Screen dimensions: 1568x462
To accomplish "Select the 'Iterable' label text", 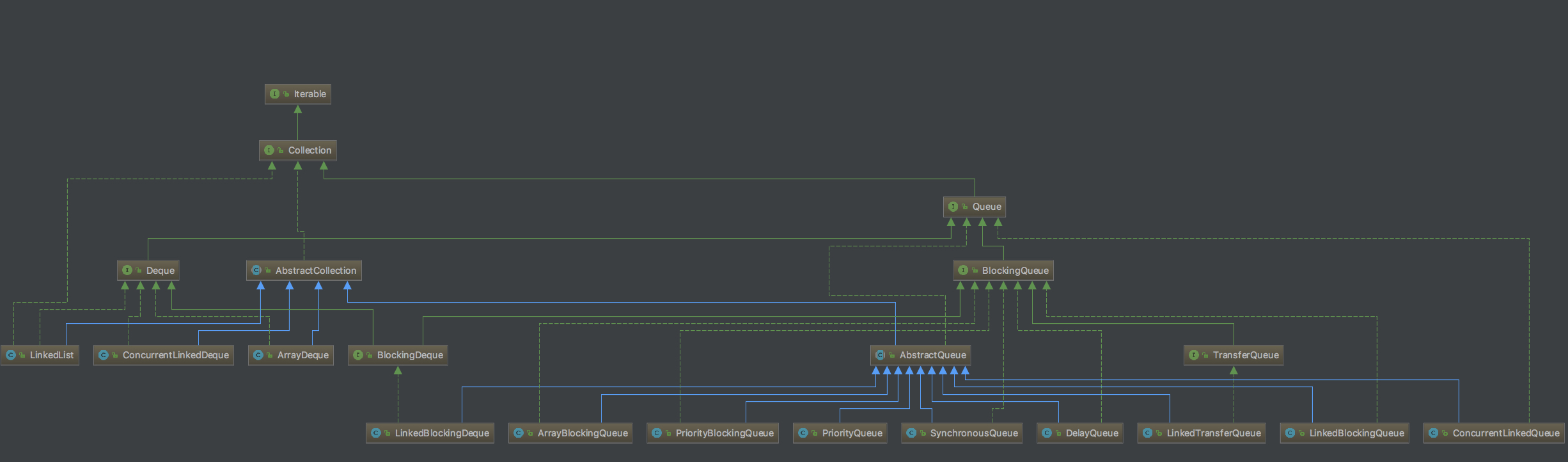I will point(310,94).
